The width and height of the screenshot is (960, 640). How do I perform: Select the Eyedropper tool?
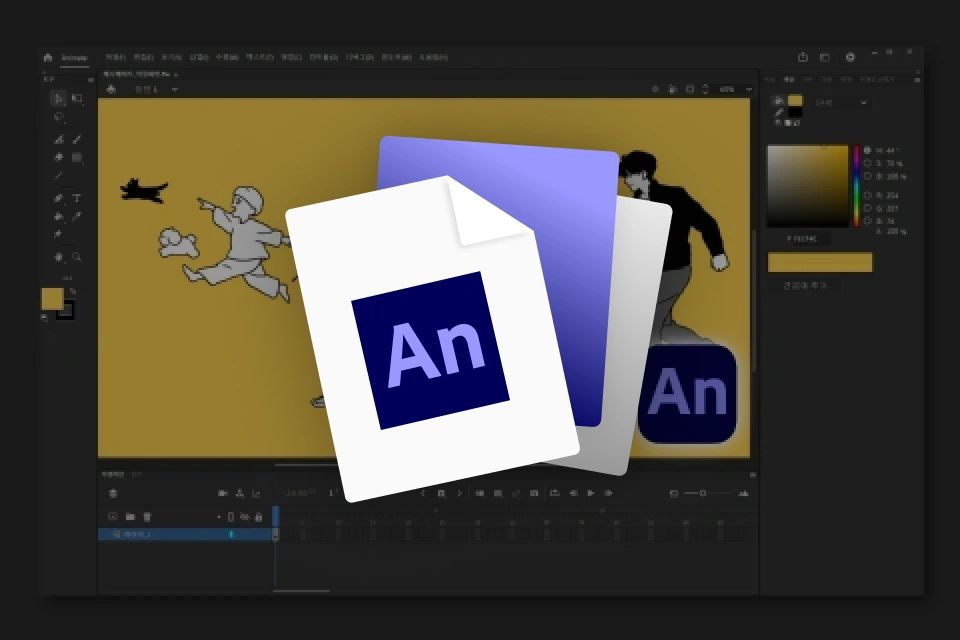(x=77, y=217)
